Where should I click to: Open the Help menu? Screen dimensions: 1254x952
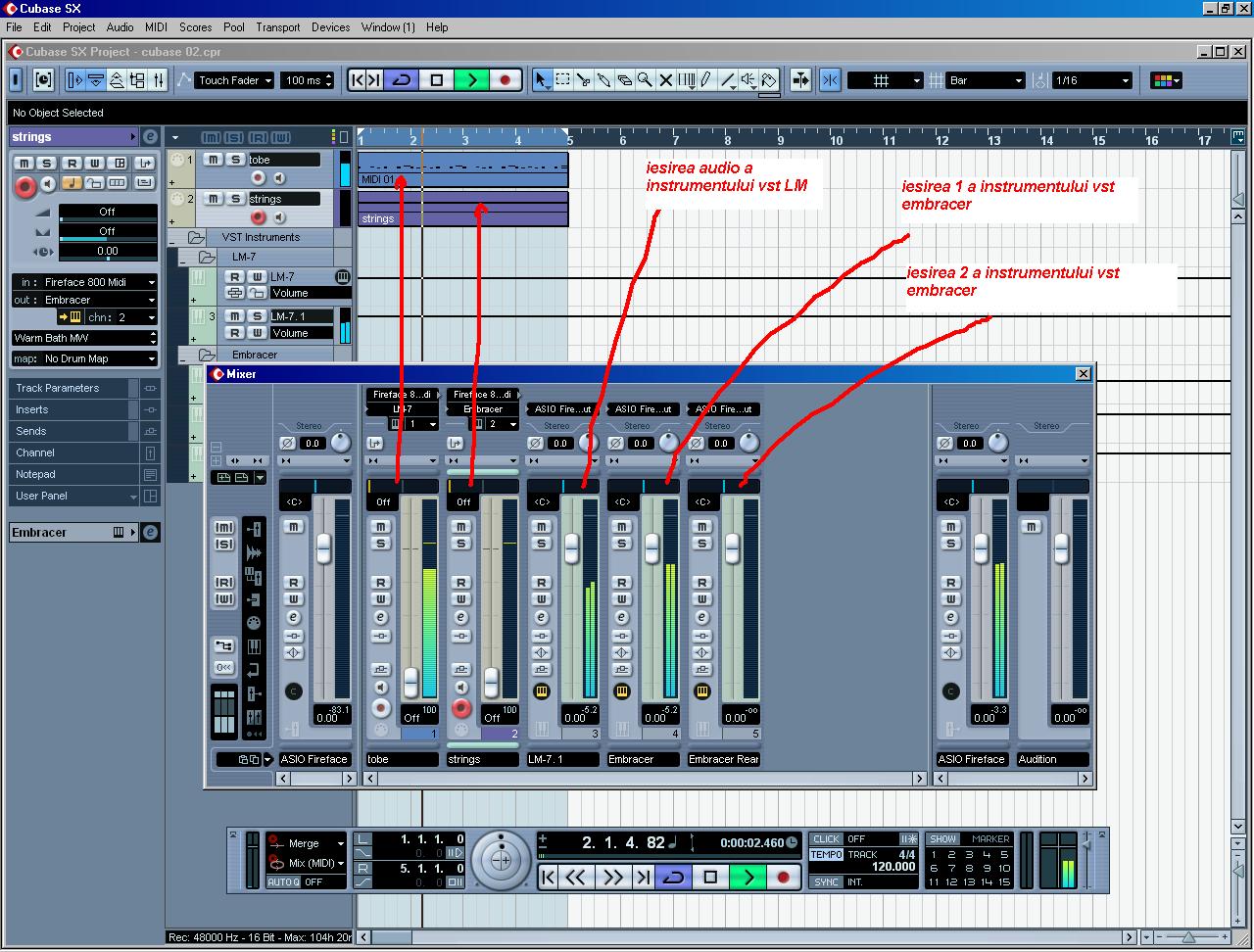click(437, 27)
